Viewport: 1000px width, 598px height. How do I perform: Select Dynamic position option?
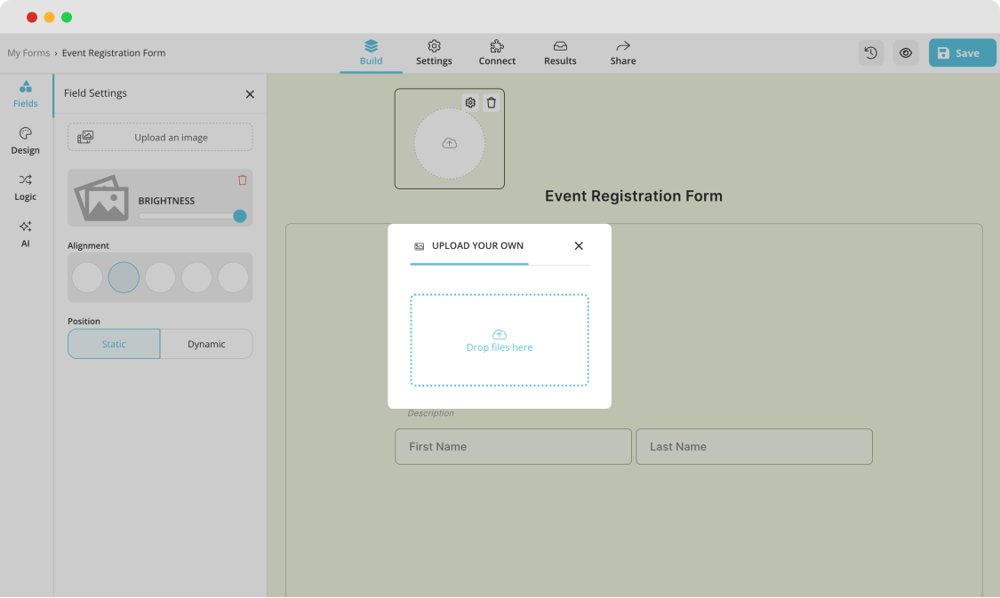click(x=206, y=344)
